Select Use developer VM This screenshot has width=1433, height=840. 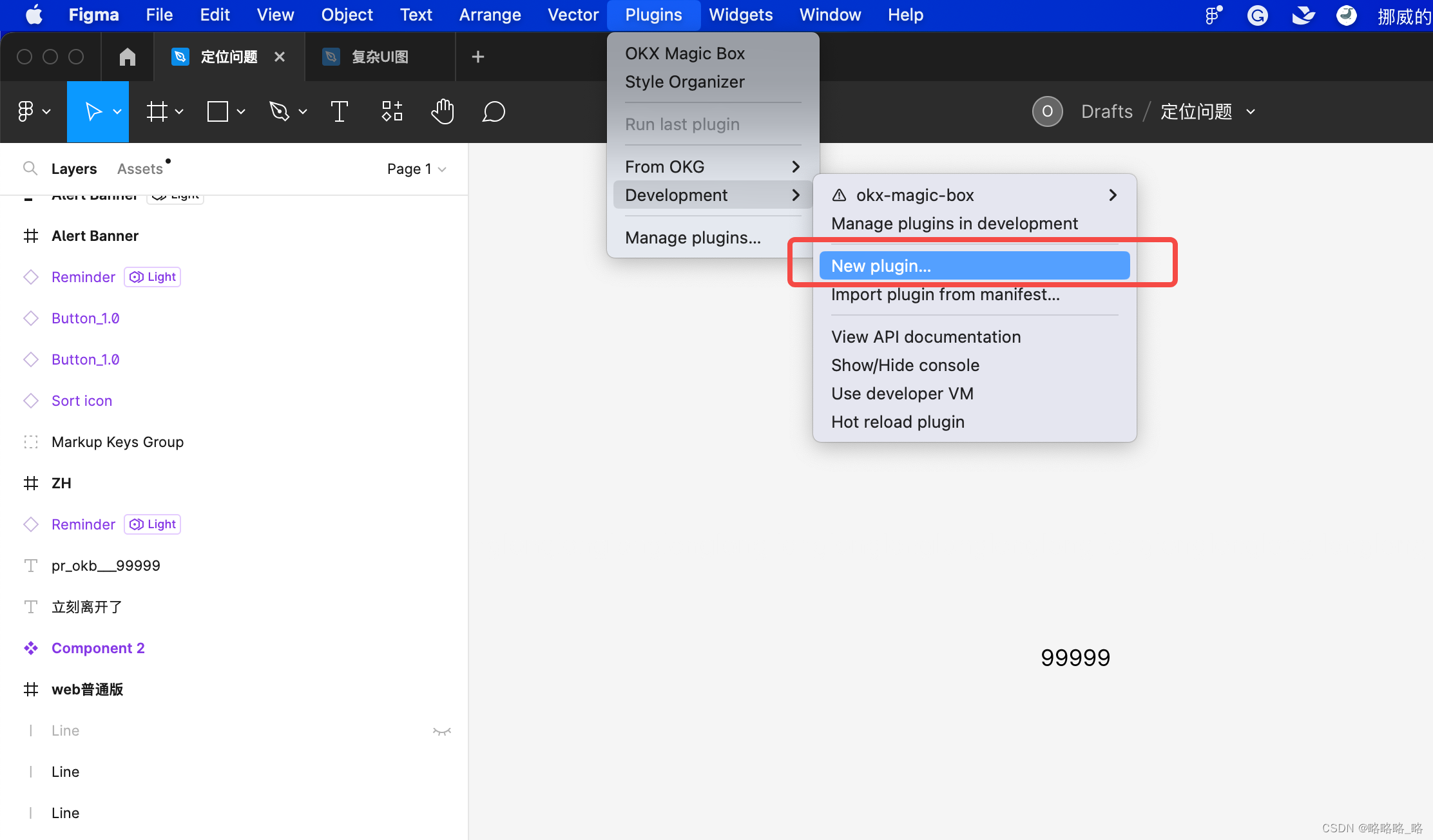click(974, 394)
